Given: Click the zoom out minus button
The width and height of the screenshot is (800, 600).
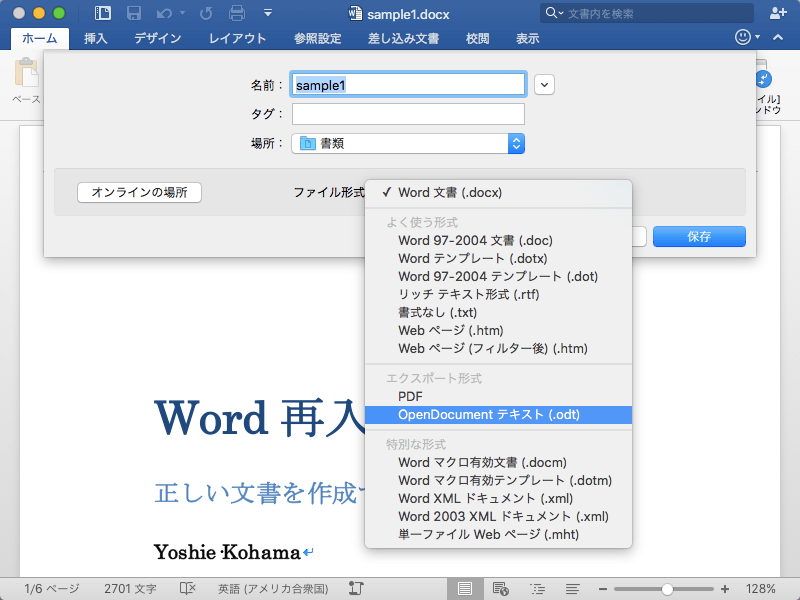Looking at the screenshot, I should (603, 589).
